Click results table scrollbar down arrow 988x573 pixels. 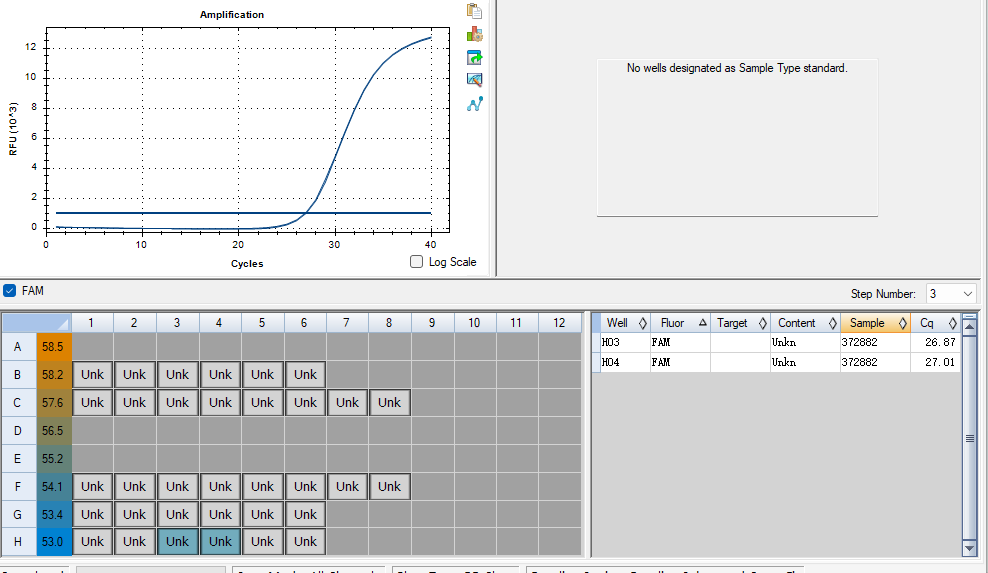click(970, 548)
